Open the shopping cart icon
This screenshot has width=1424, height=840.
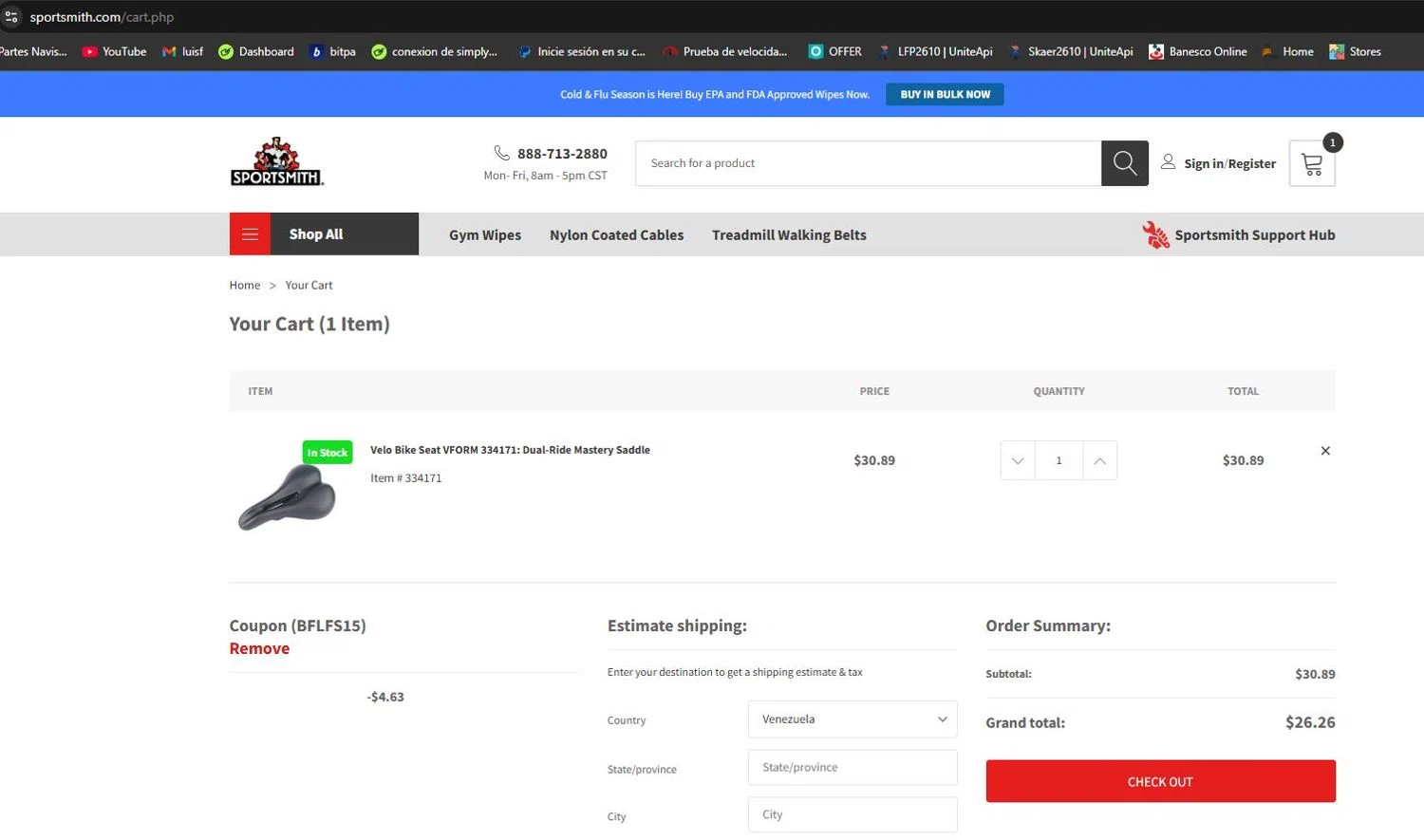1312,163
